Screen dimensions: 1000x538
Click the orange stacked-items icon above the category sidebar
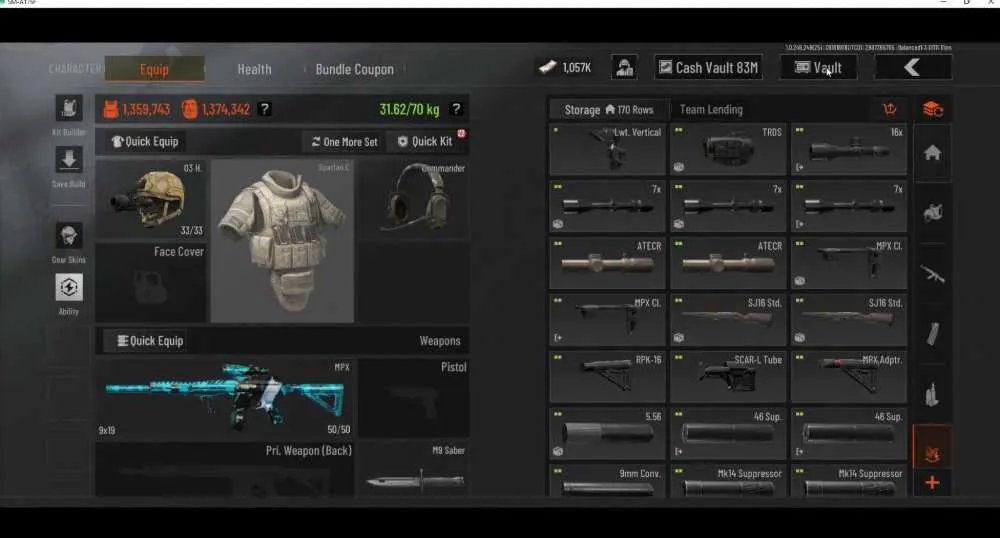click(933, 109)
